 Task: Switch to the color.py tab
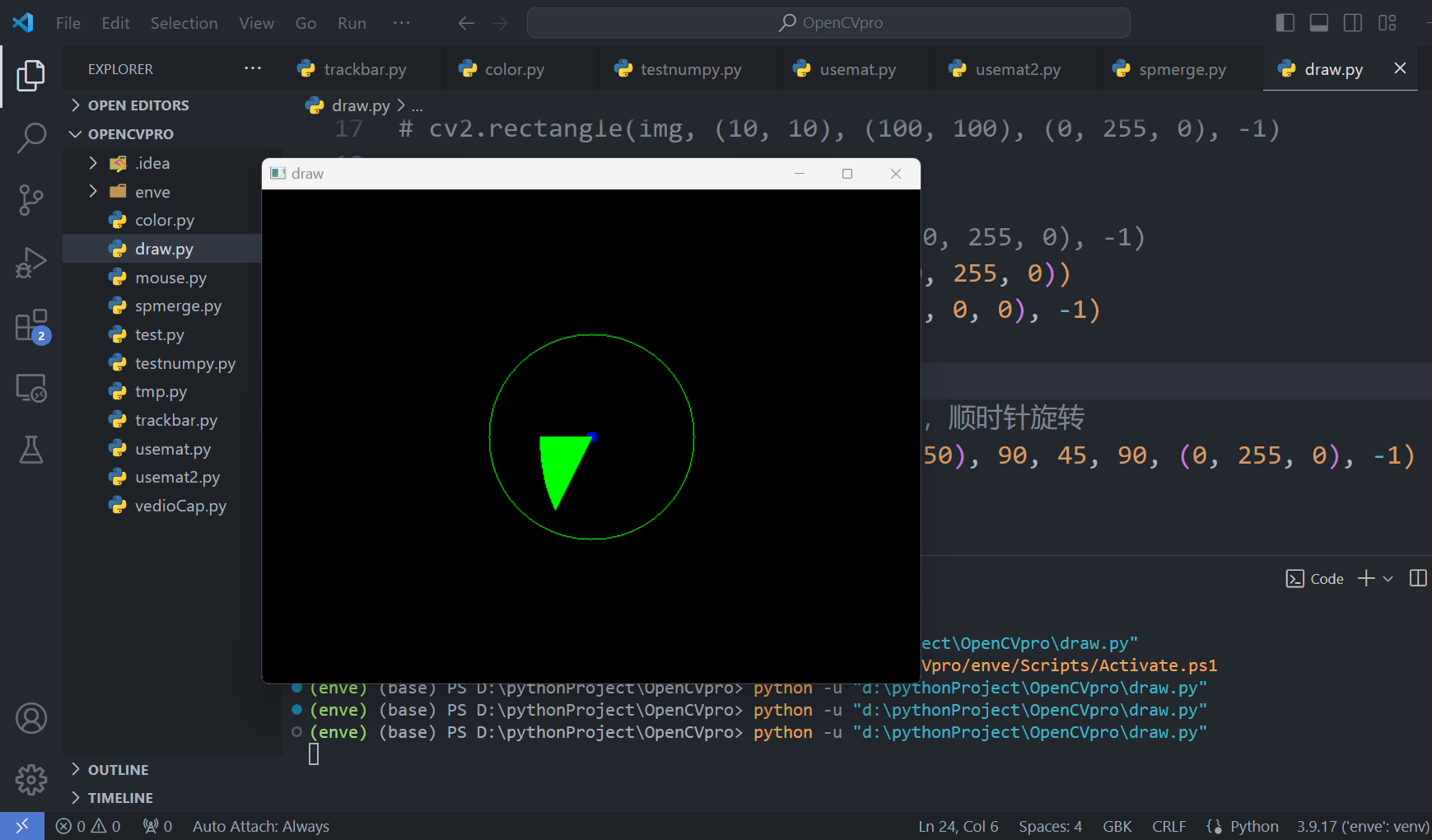(x=514, y=69)
